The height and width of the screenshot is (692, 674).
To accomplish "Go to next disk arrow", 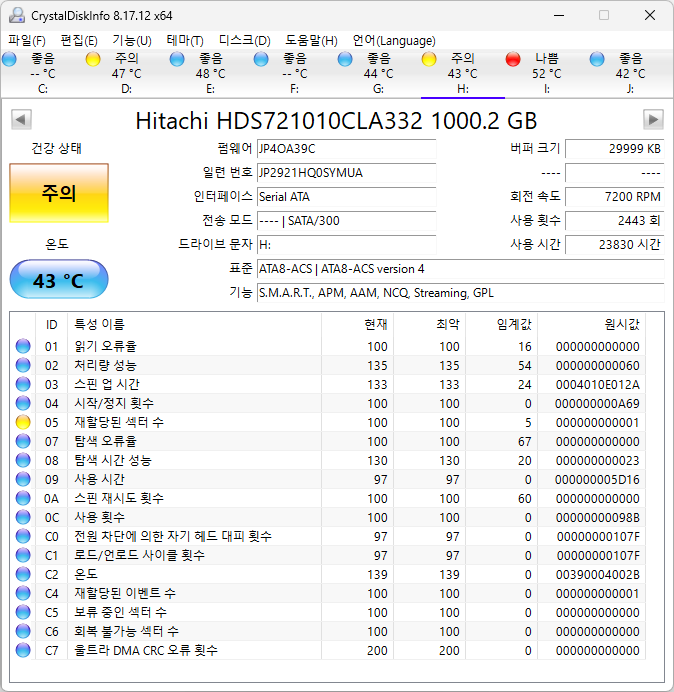I will (653, 120).
